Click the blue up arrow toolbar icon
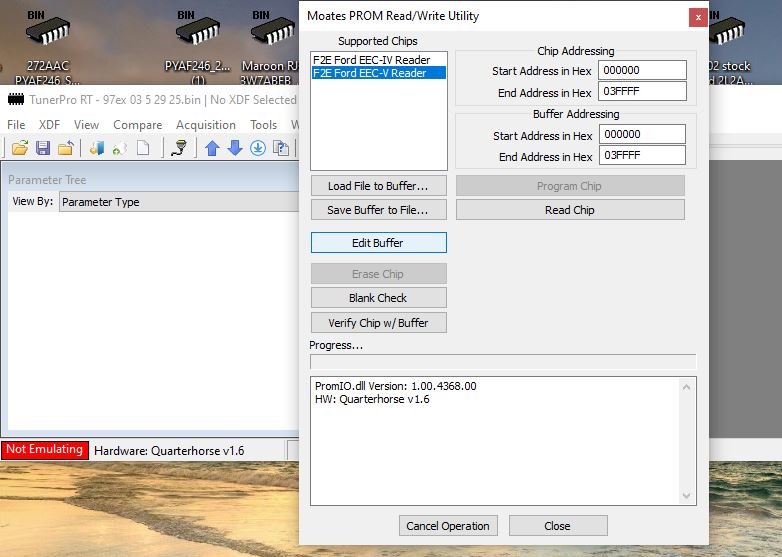782x557 pixels. 212,148
